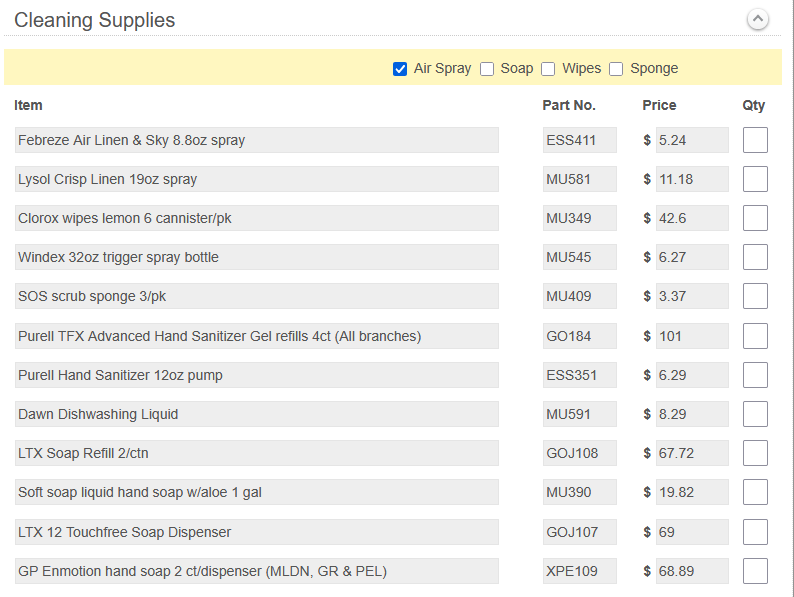Uncheck the Air Spray filter checkbox

coord(400,69)
